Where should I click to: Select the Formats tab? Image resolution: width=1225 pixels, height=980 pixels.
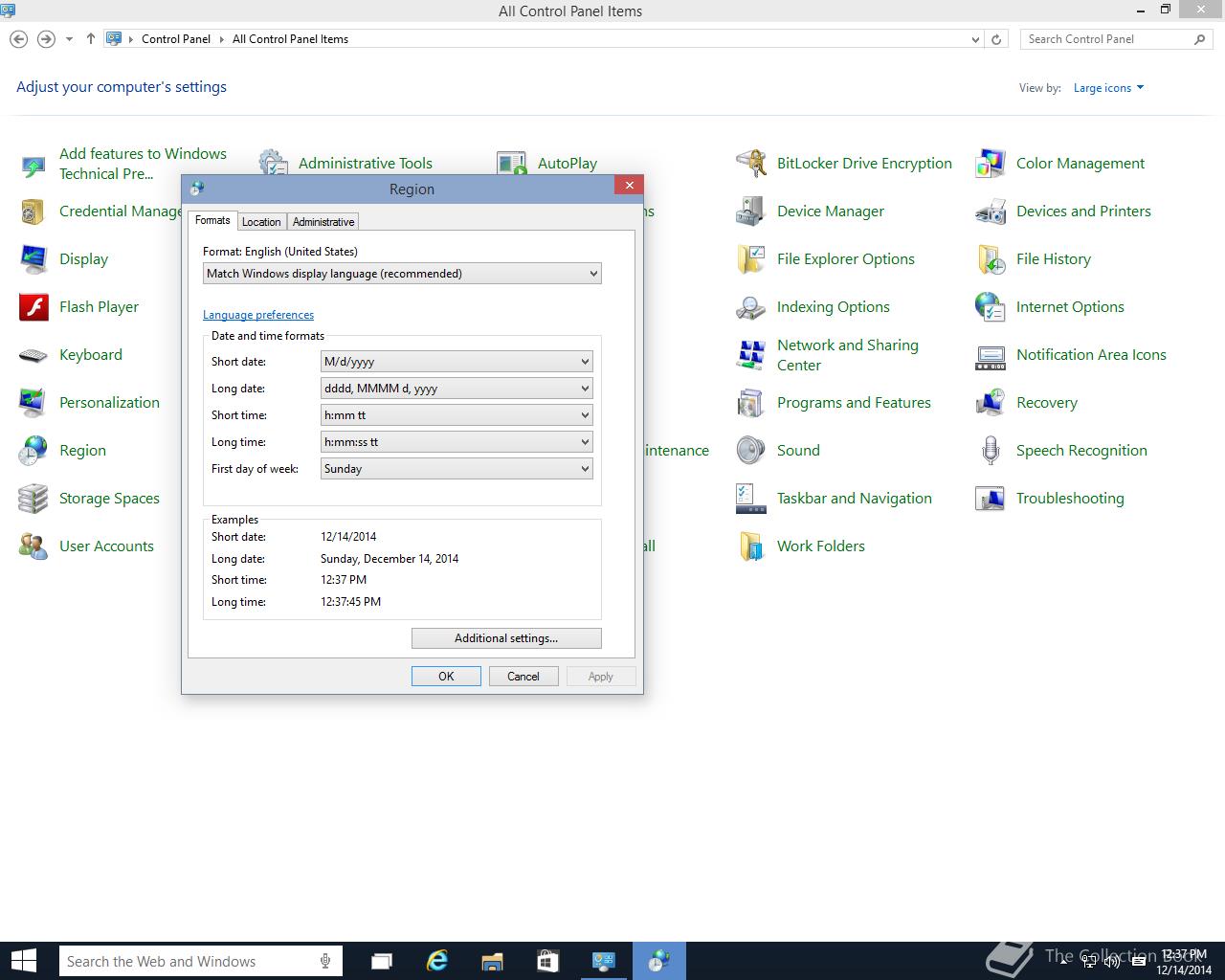[212, 220]
